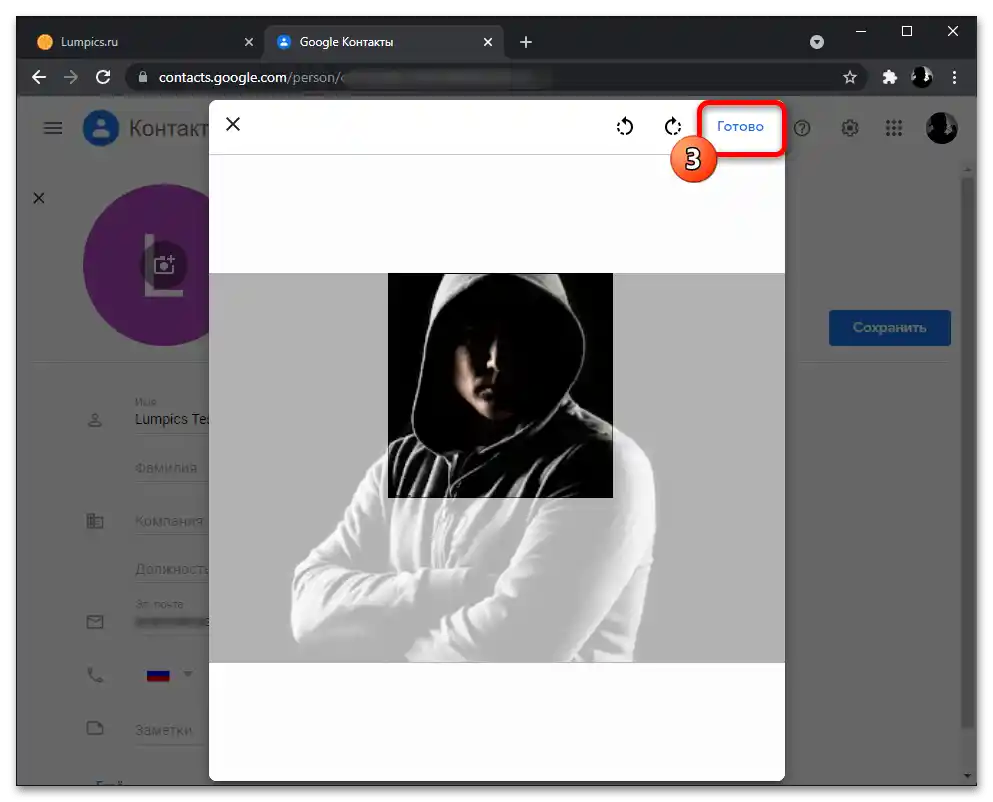Screen dimensions: 993x802
Task: Click the Готово button
Action: tap(740, 127)
